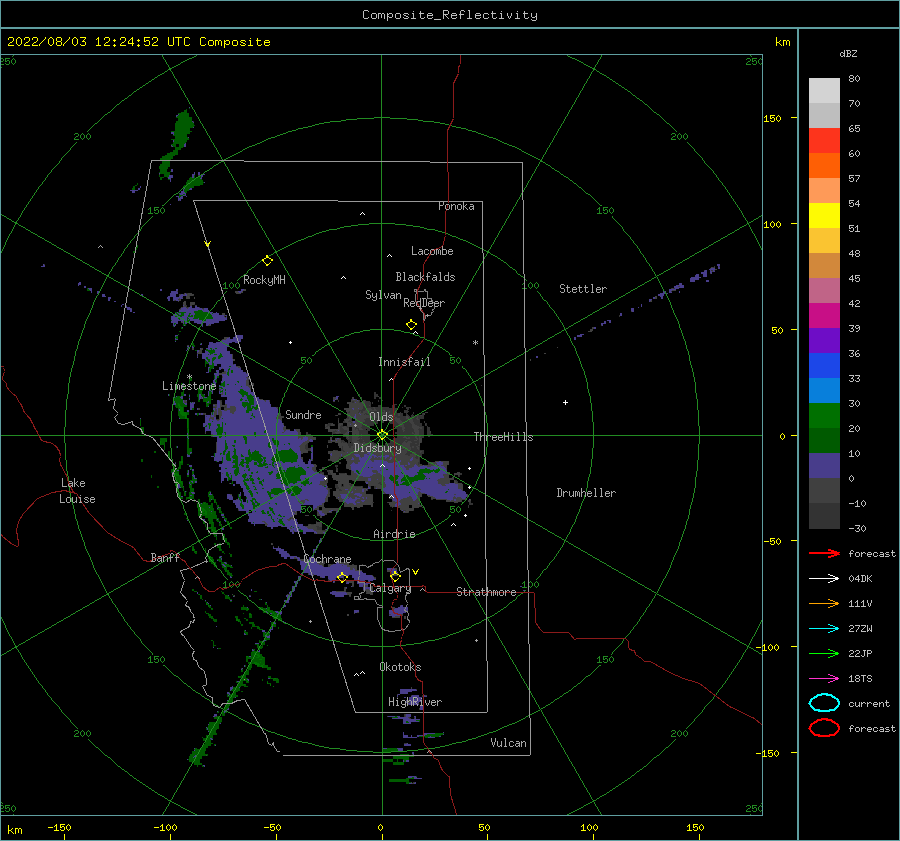
Task: Pick the magenta 39-42 dBZ swatch
Action: pyautogui.click(x=824, y=316)
